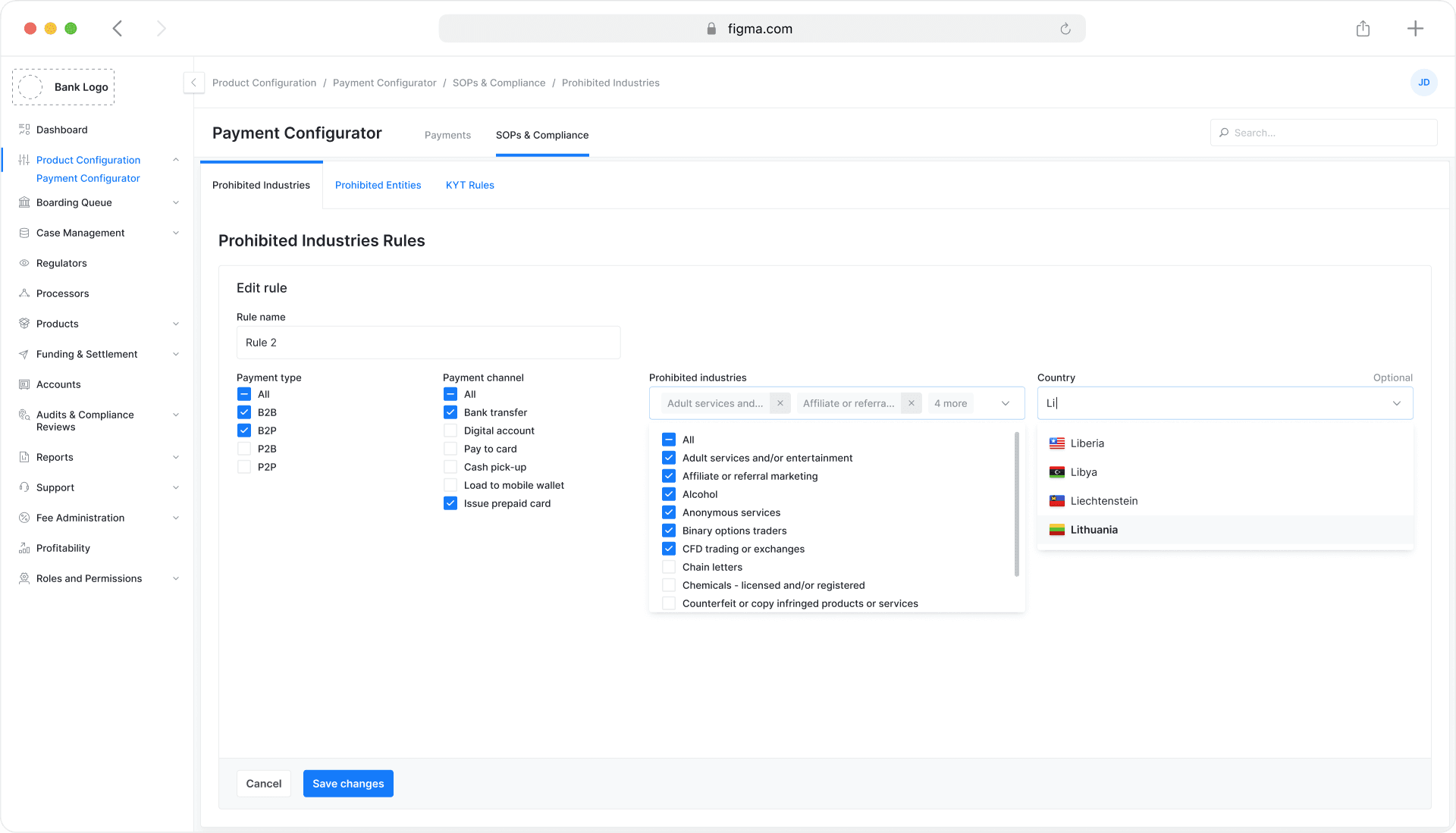The height and width of the screenshot is (833, 1456).
Task: Collapse the Product Configuration menu chevron
Action: point(176,160)
